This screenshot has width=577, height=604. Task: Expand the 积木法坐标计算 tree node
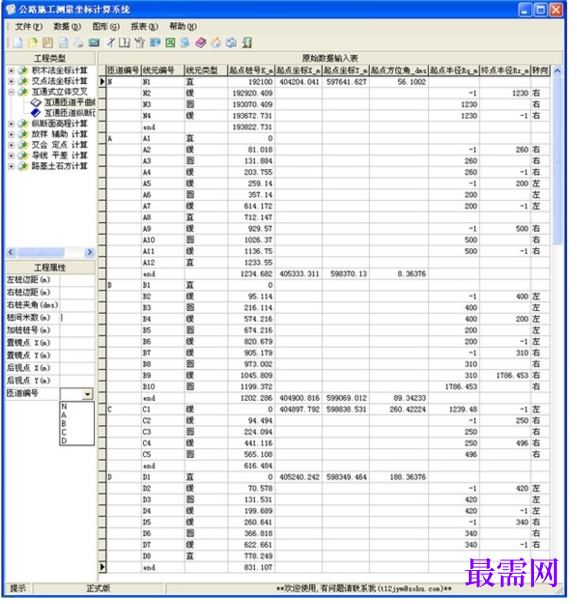click(11, 70)
